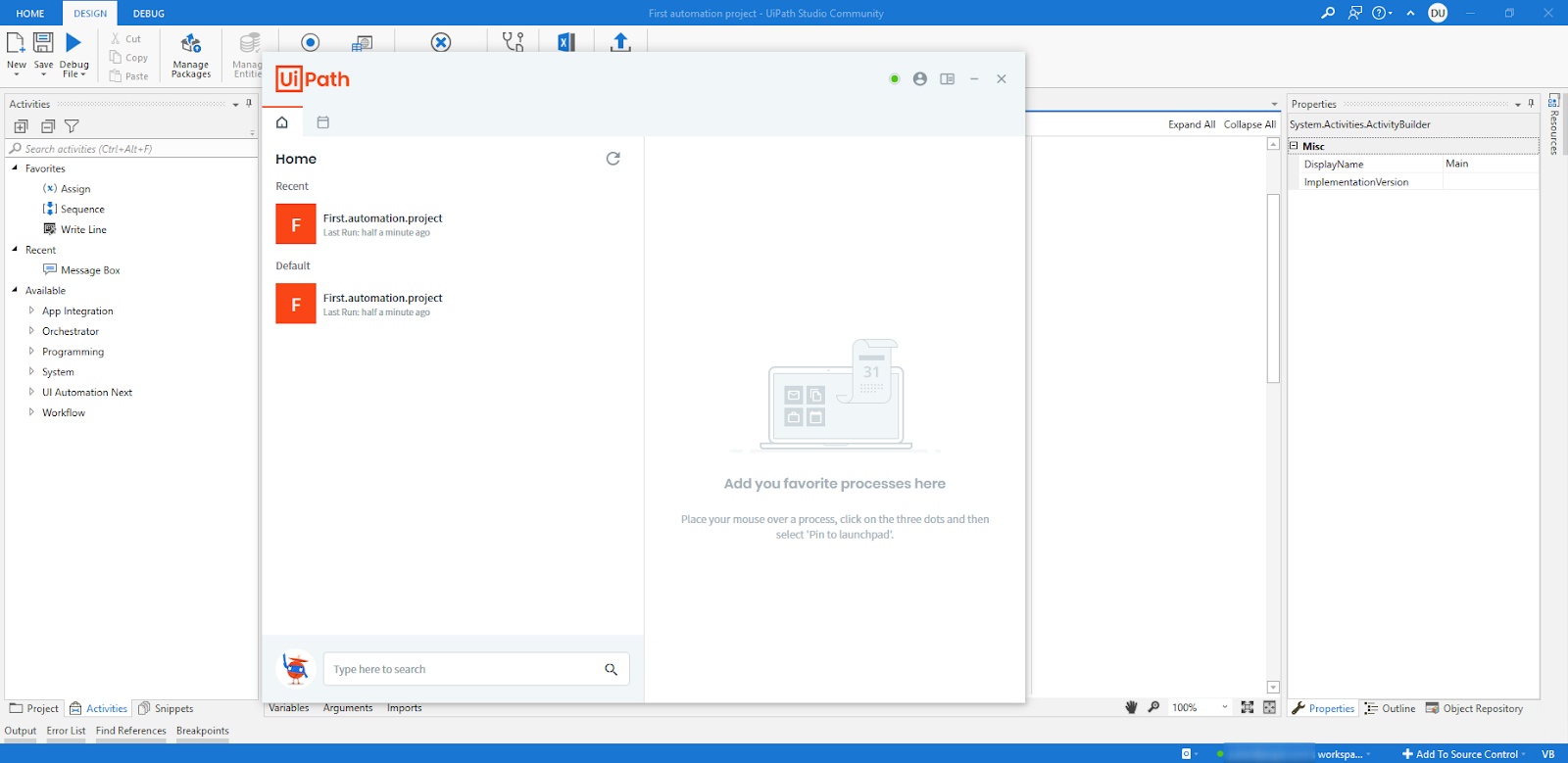1568x763 pixels.
Task: Click the Remove Unused ribbon icon
Action: coord(441,42)
